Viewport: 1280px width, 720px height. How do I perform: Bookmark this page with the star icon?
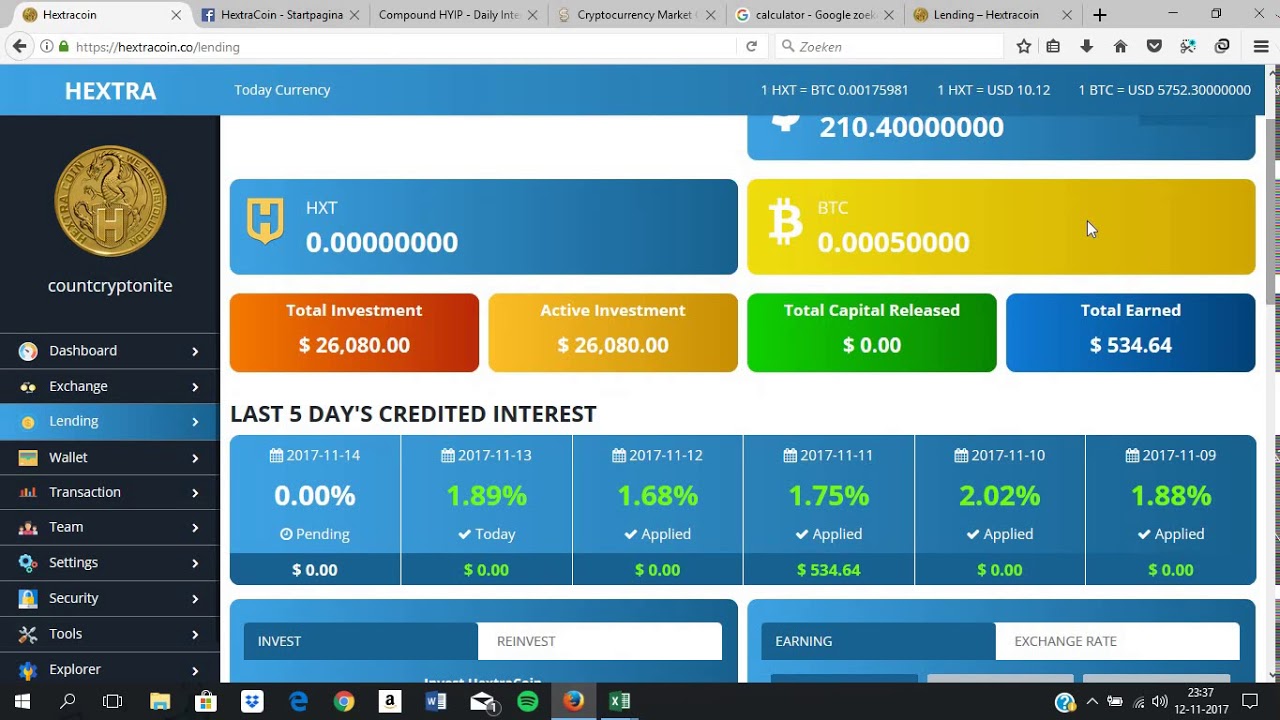(x=1024, y=46)
